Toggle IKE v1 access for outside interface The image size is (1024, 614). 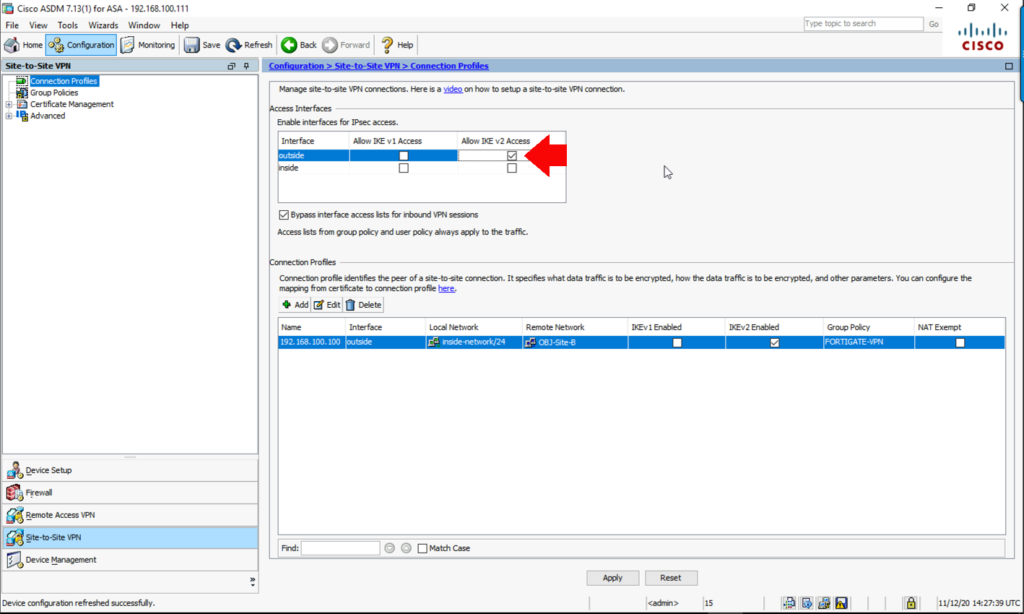click(x=404, y=155)
